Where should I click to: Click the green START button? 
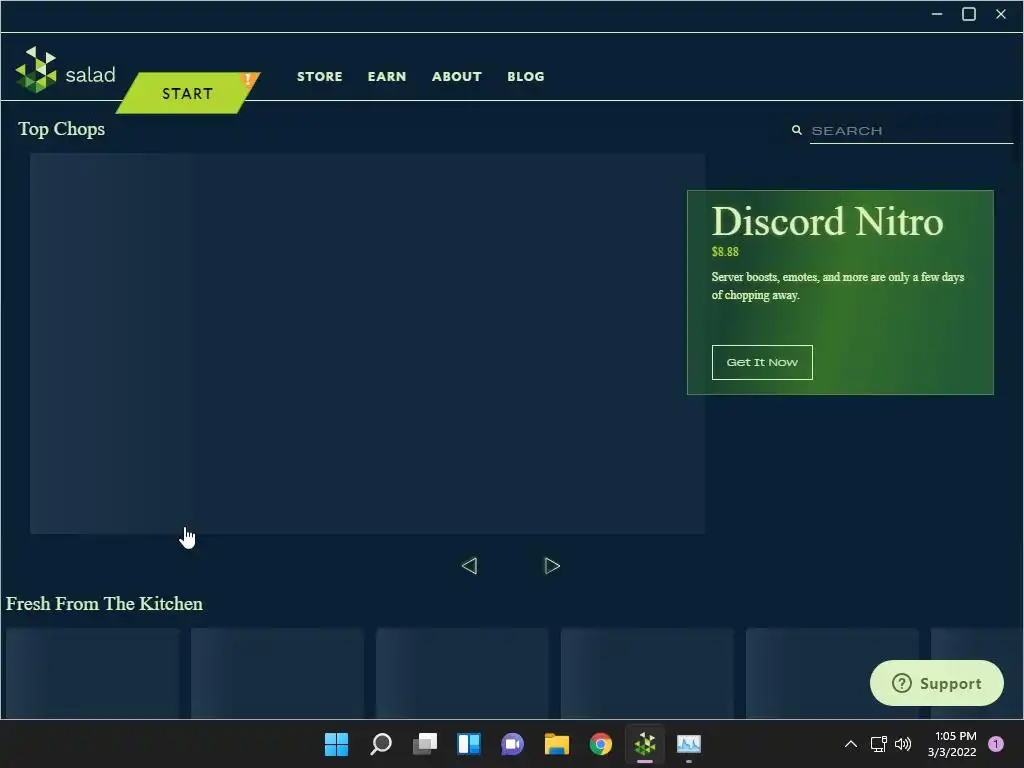coord(187,93)
